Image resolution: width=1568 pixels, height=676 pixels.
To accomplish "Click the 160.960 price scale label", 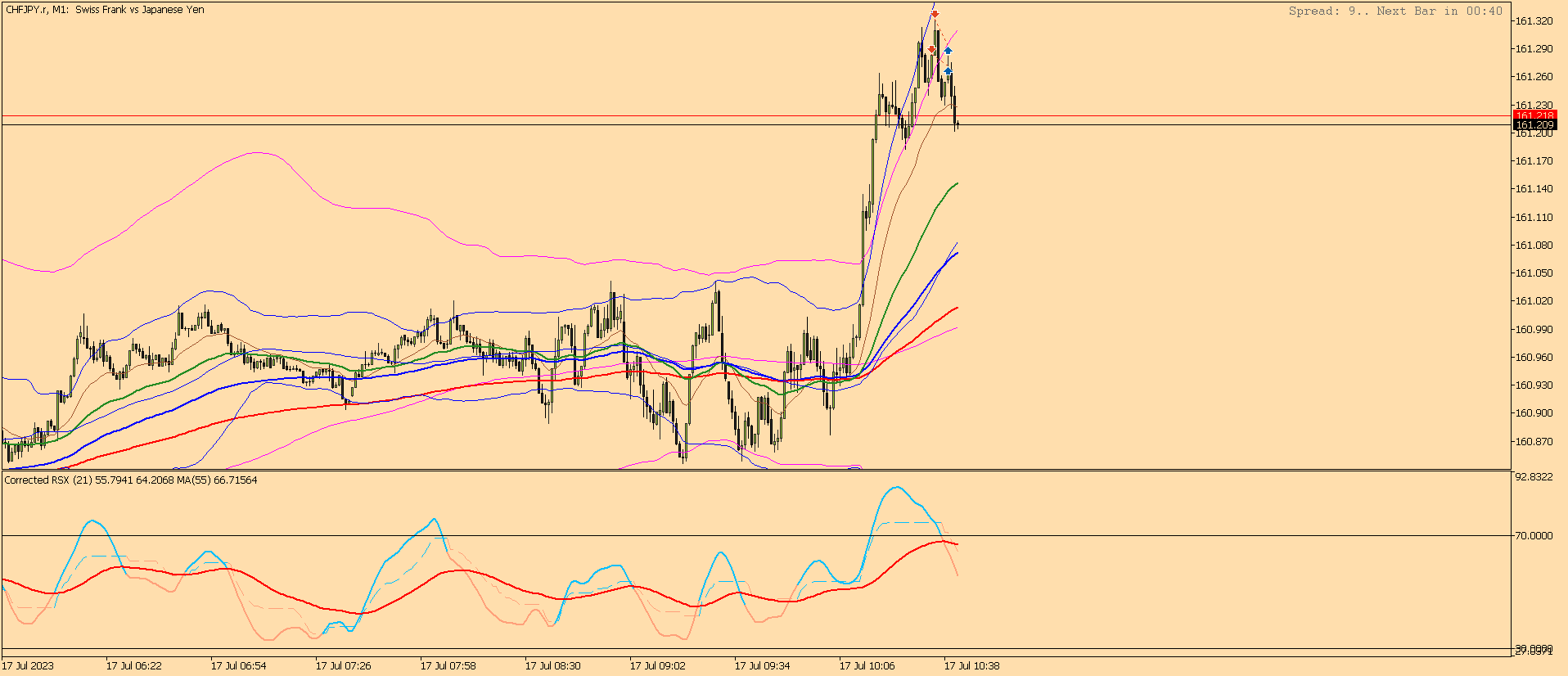I will pyautogui.click(x=1534, y=358).
